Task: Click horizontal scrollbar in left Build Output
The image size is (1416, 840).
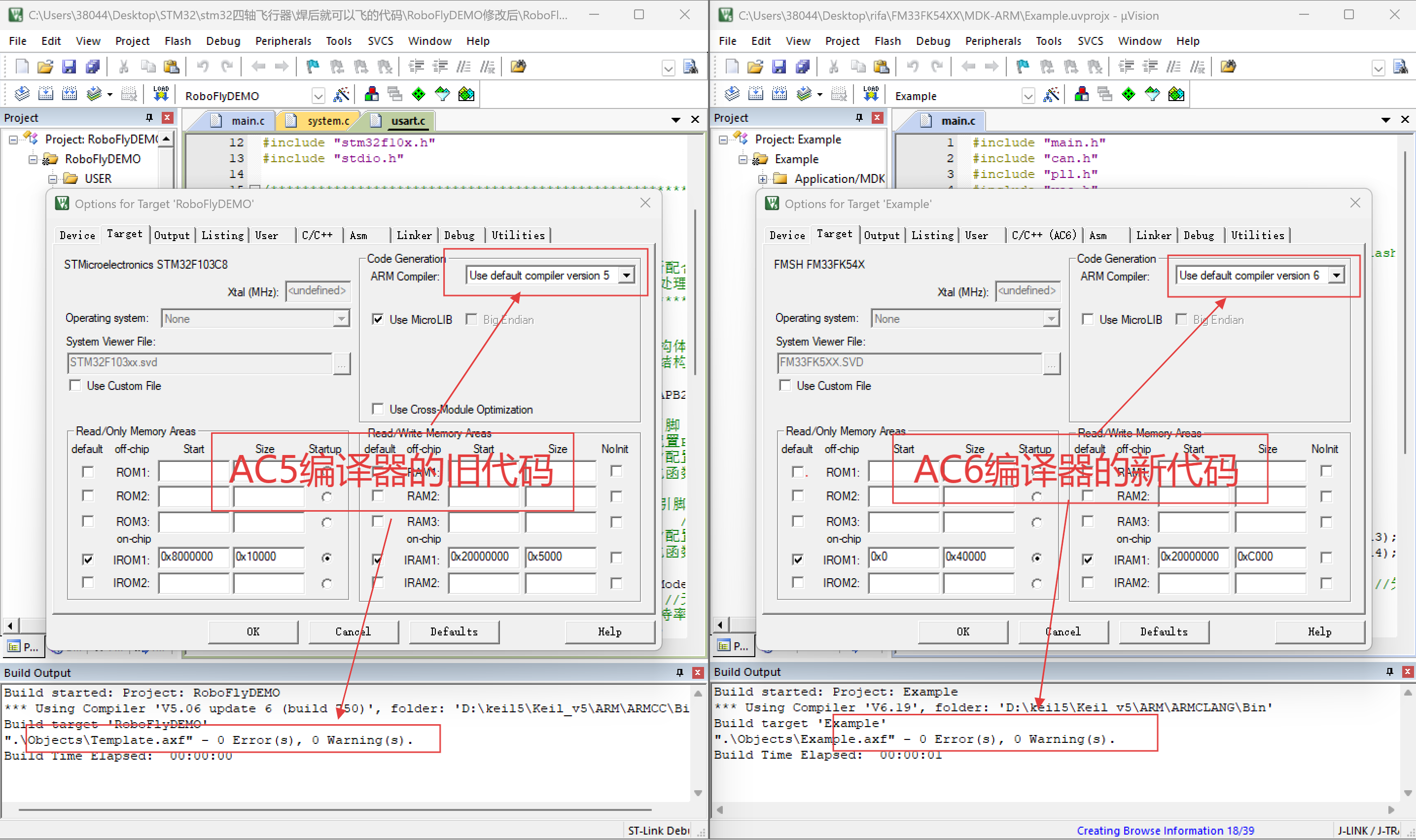Action: (x=334, y=810)
